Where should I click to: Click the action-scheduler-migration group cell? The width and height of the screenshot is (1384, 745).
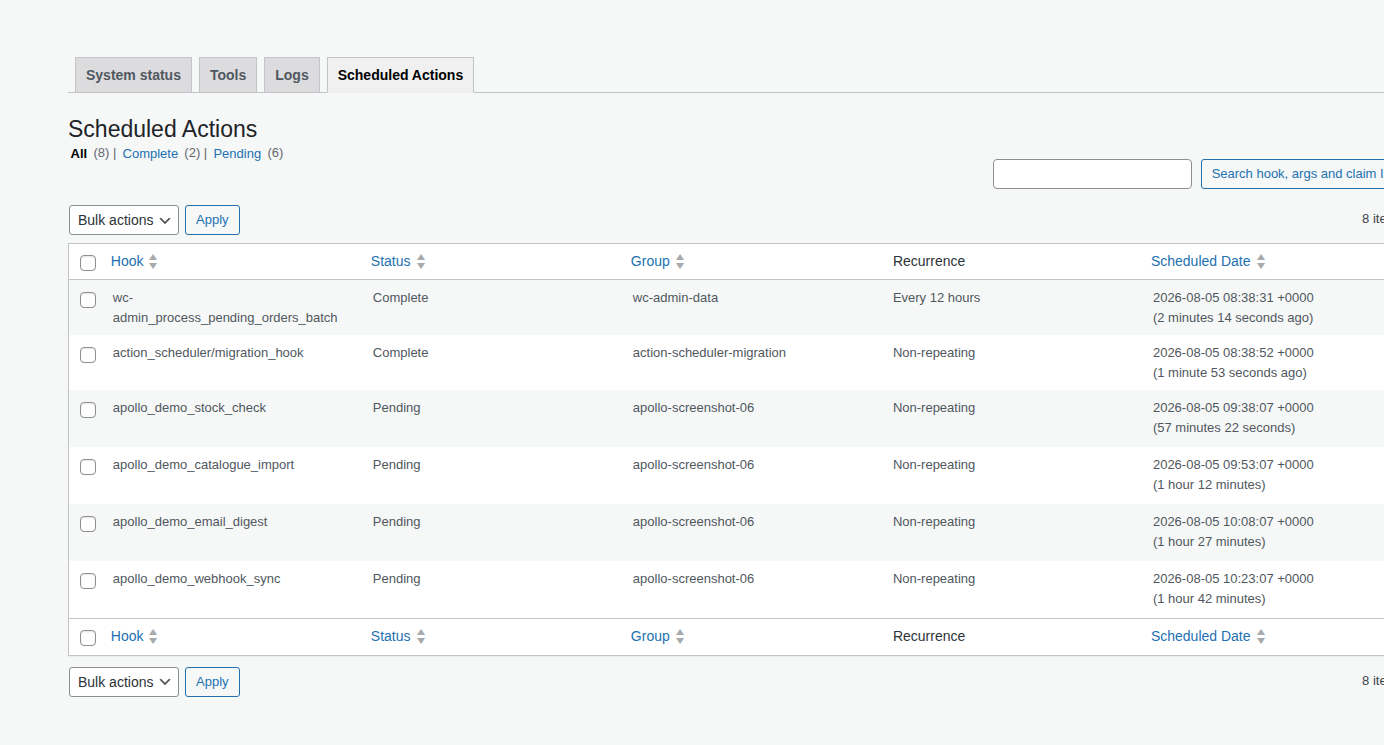(709, 353)
